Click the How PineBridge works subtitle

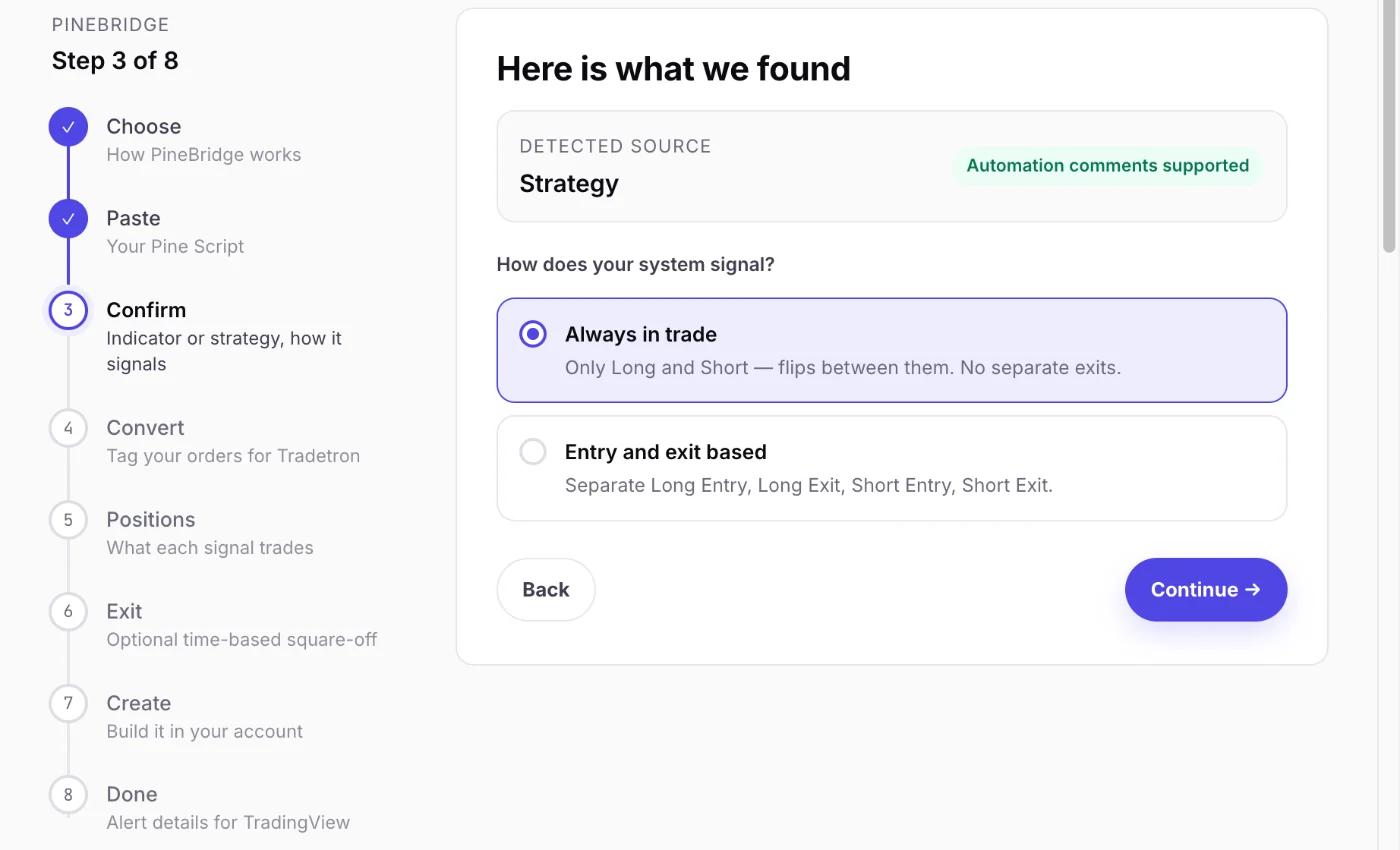(x=204, y=155)
